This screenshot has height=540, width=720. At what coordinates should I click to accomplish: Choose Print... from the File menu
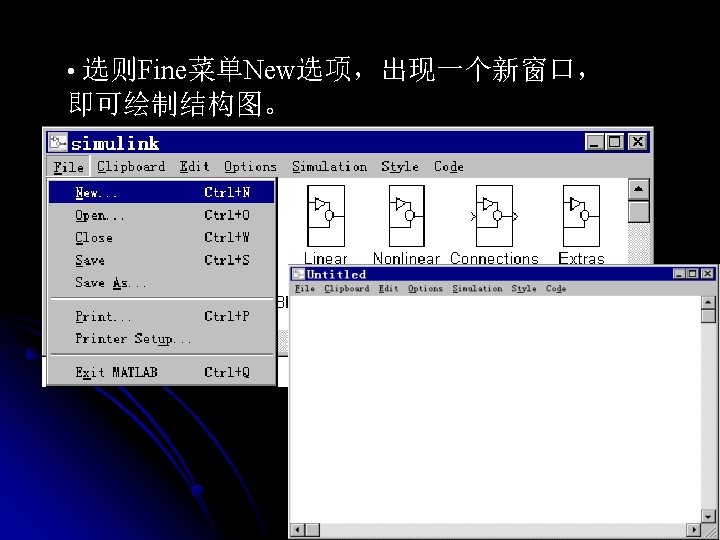162,316
